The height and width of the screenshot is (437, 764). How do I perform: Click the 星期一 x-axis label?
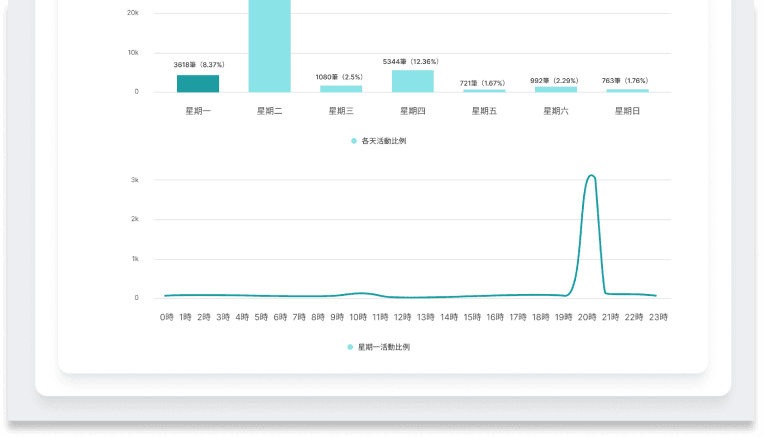pyautogui.click(x=198, y=111)
